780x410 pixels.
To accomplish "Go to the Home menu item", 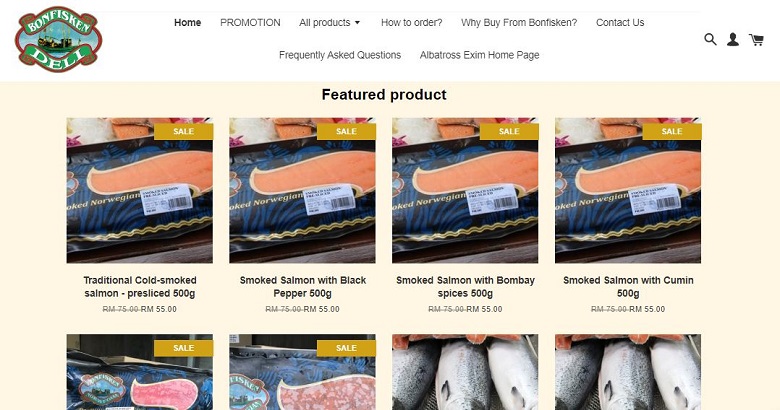I will pyautogui.click(x=188, y=23).
